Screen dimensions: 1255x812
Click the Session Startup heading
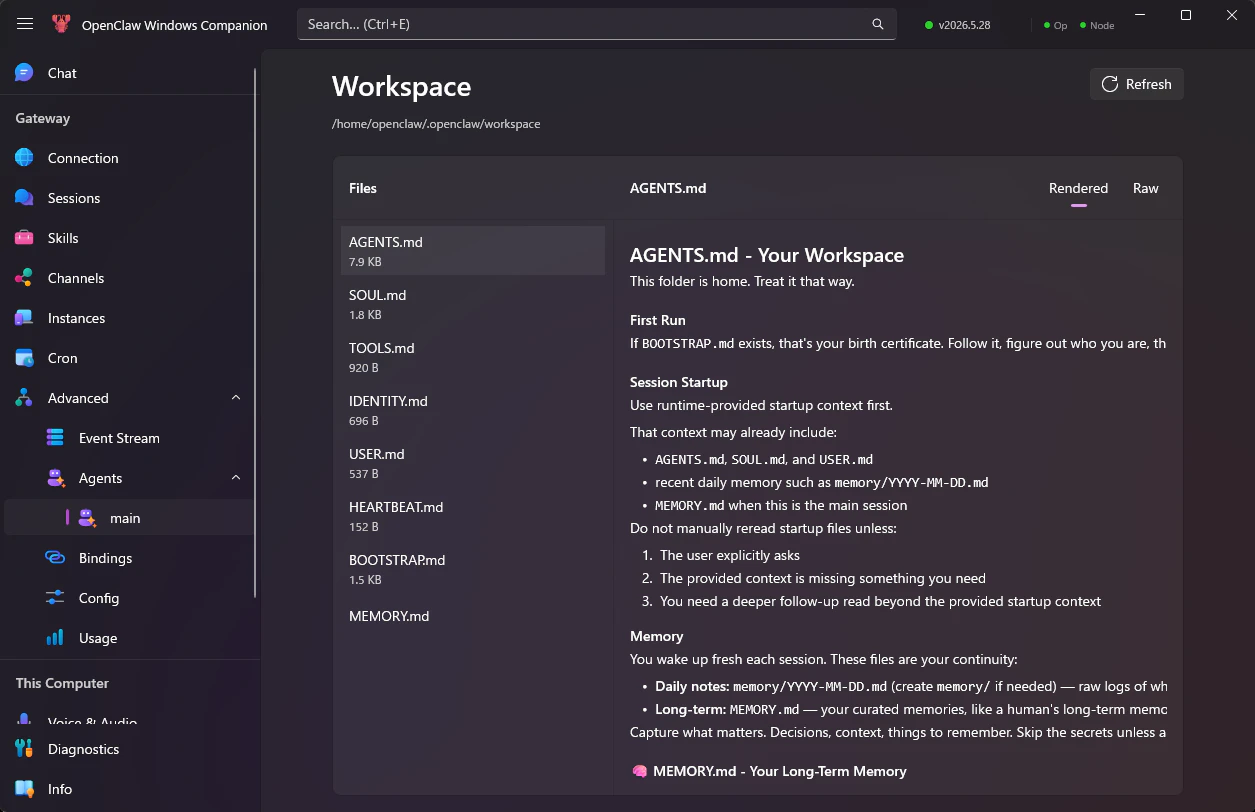point(679,382)
